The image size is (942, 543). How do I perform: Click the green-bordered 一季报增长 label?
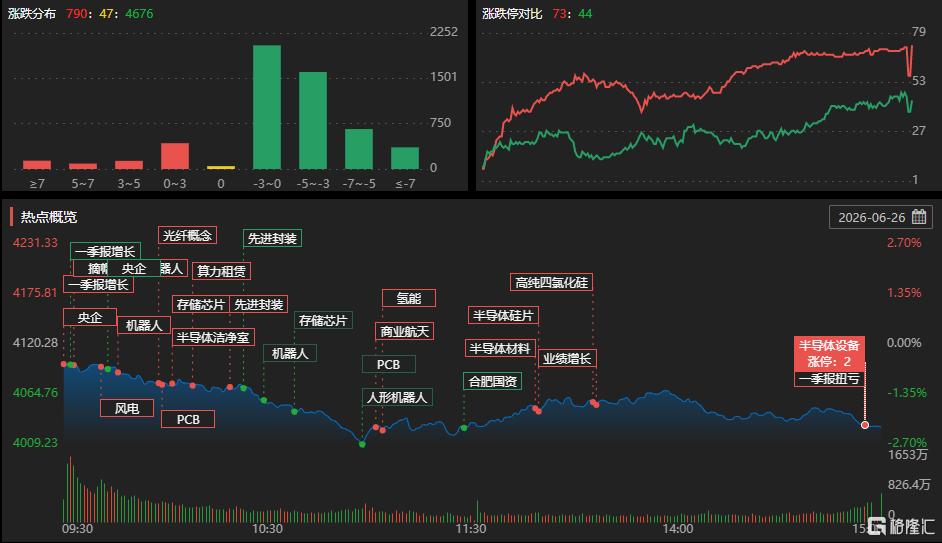pos(105,251)
